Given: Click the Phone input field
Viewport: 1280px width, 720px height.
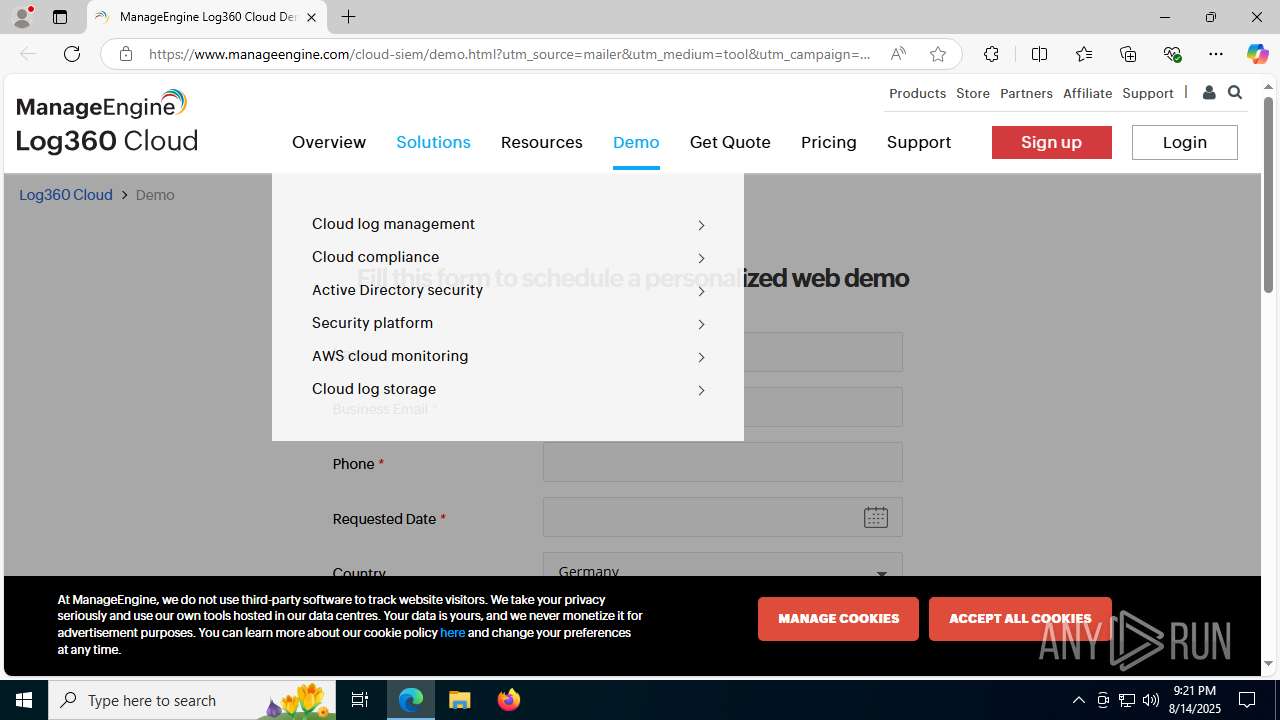Looking at the screenshot, I should [x=723, y=462].
